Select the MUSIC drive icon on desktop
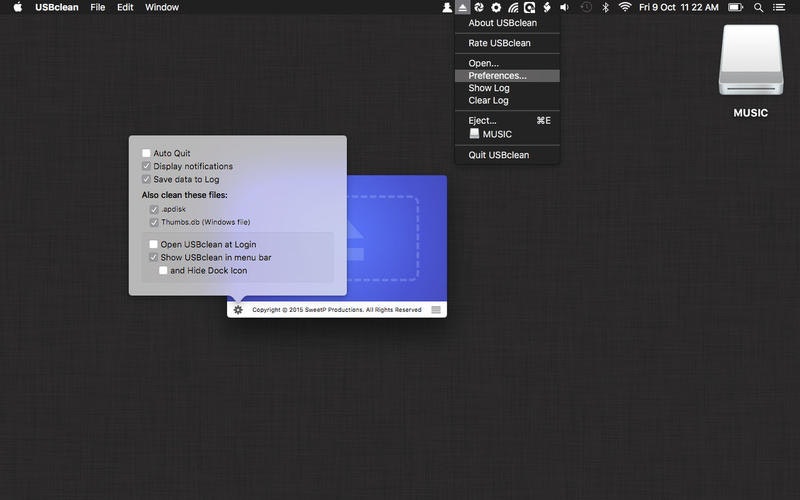The image size is (800, 500). pos(751,60)
